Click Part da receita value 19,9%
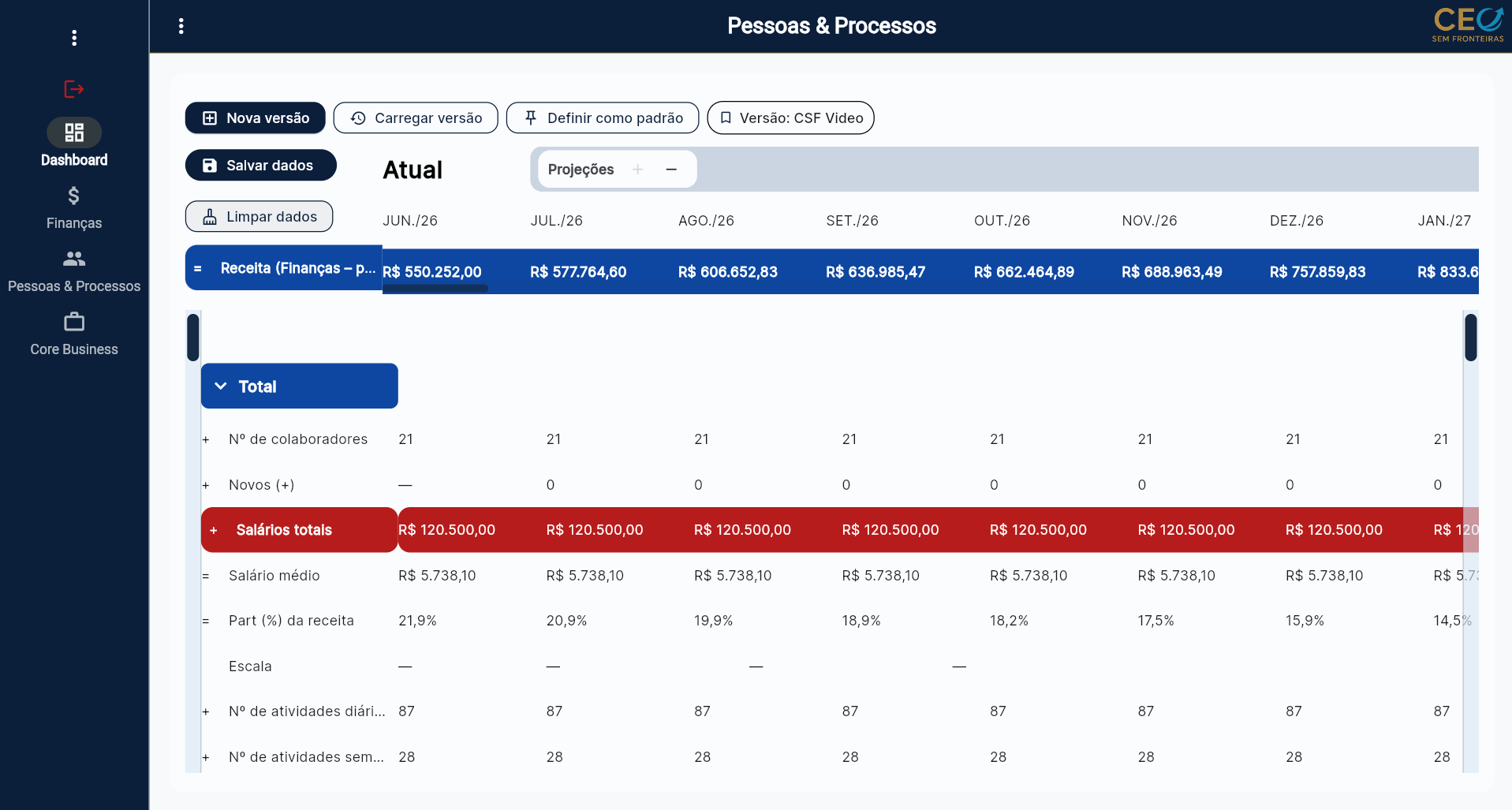 (x=713, y=621)
